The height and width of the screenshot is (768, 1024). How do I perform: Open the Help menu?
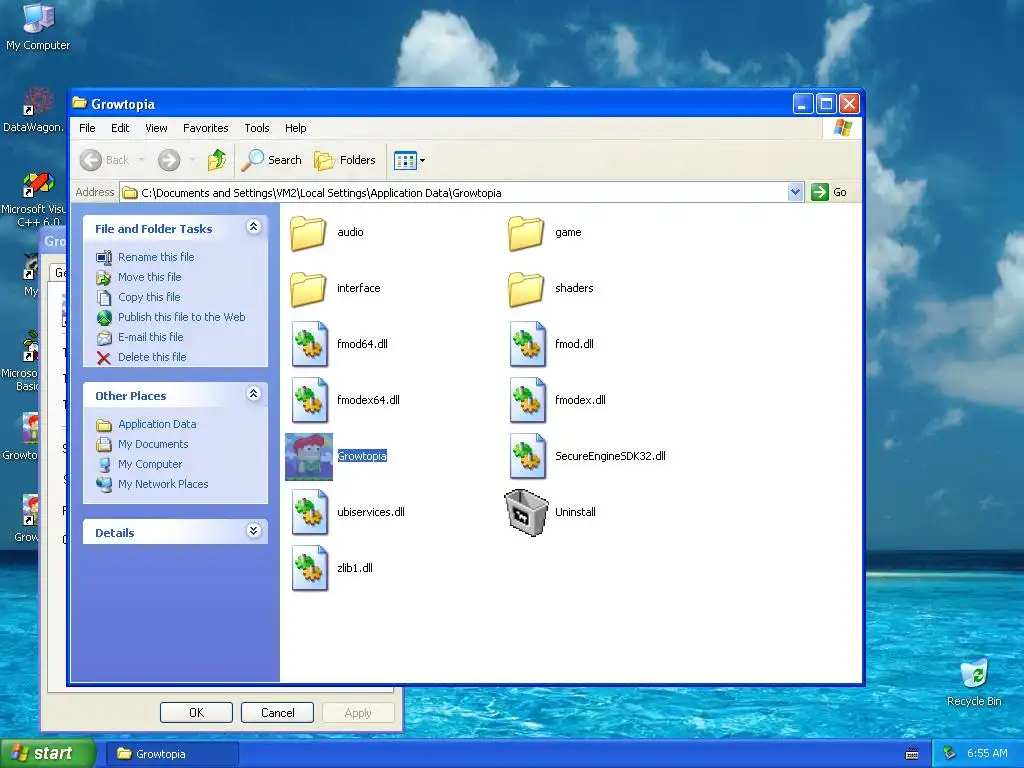pyautogui.click(x=295, y=128)
